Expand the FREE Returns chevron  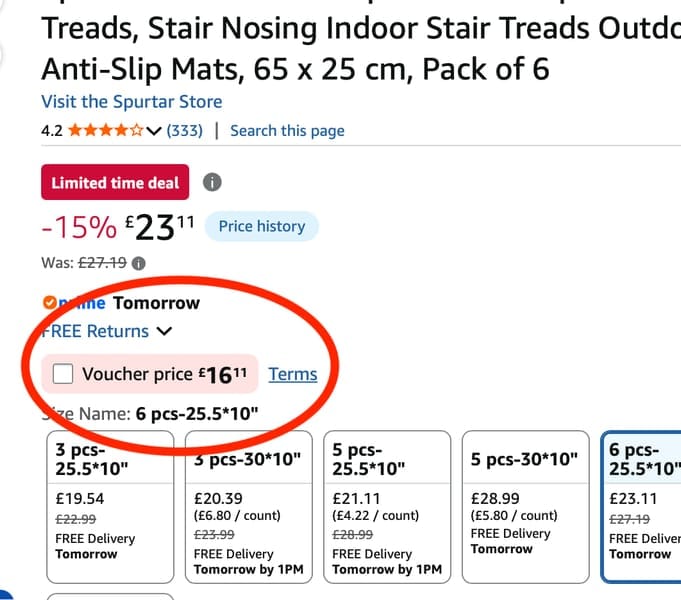164,331
